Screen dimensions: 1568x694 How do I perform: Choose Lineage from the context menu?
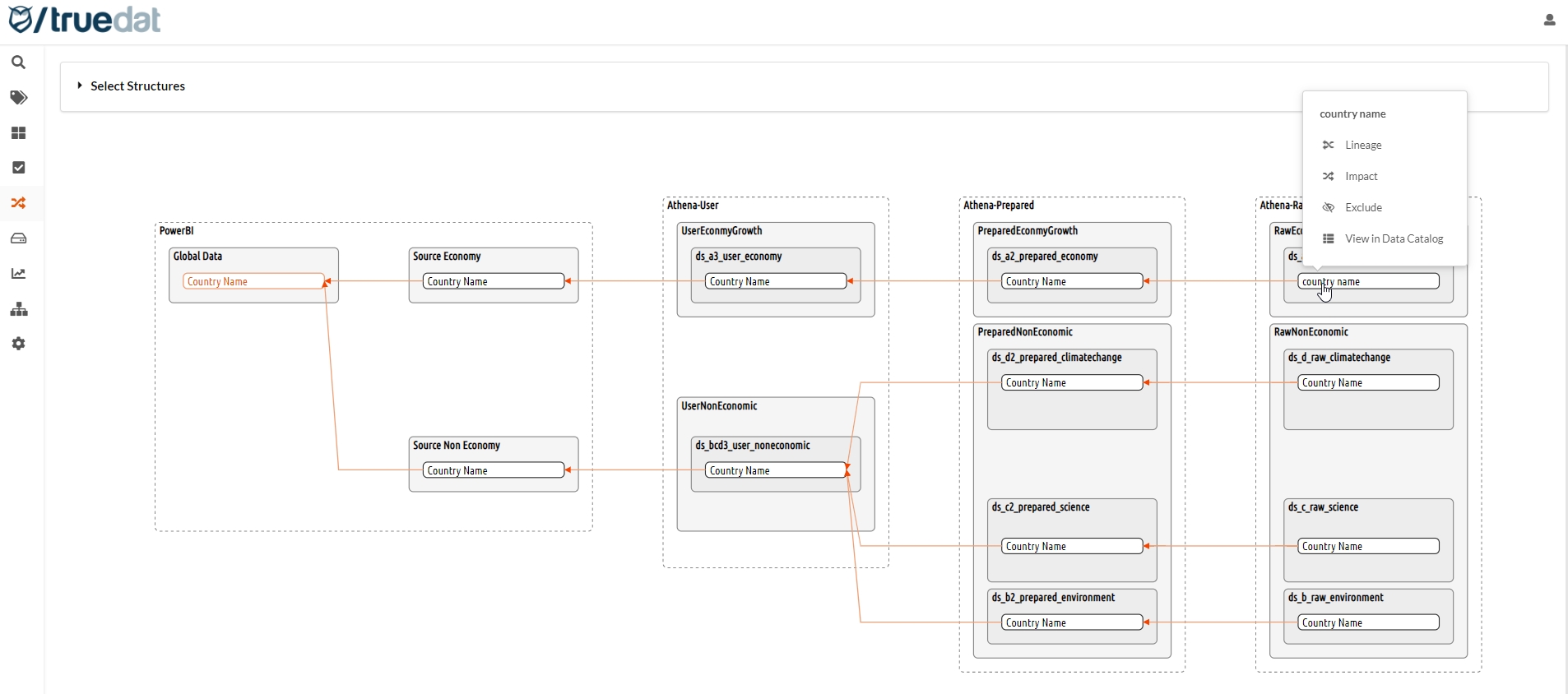(x=1363, y=146)
